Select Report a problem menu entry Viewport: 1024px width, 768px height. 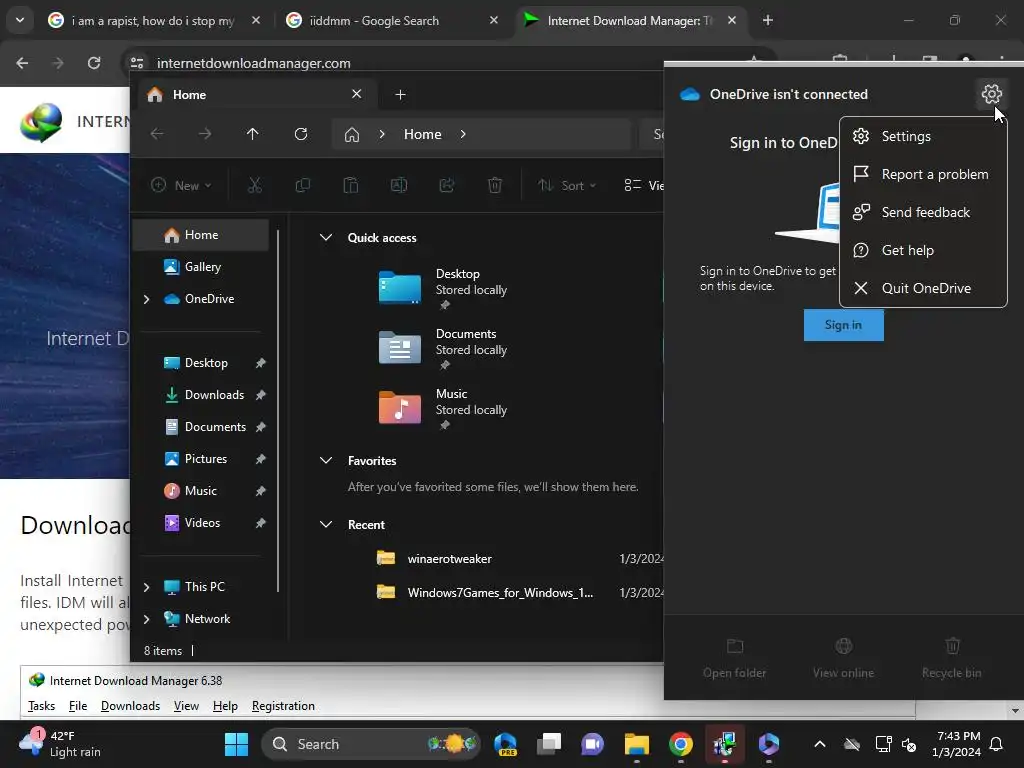click(x=923, y=174)
